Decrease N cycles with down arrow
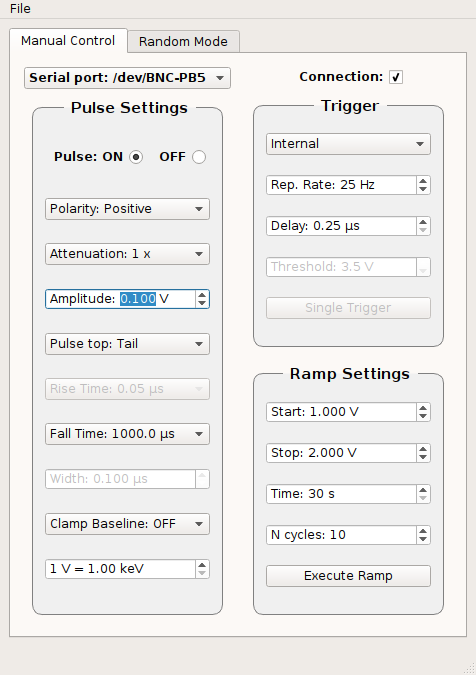This screenshot has width=476, height=675. (x=423, y=539)
